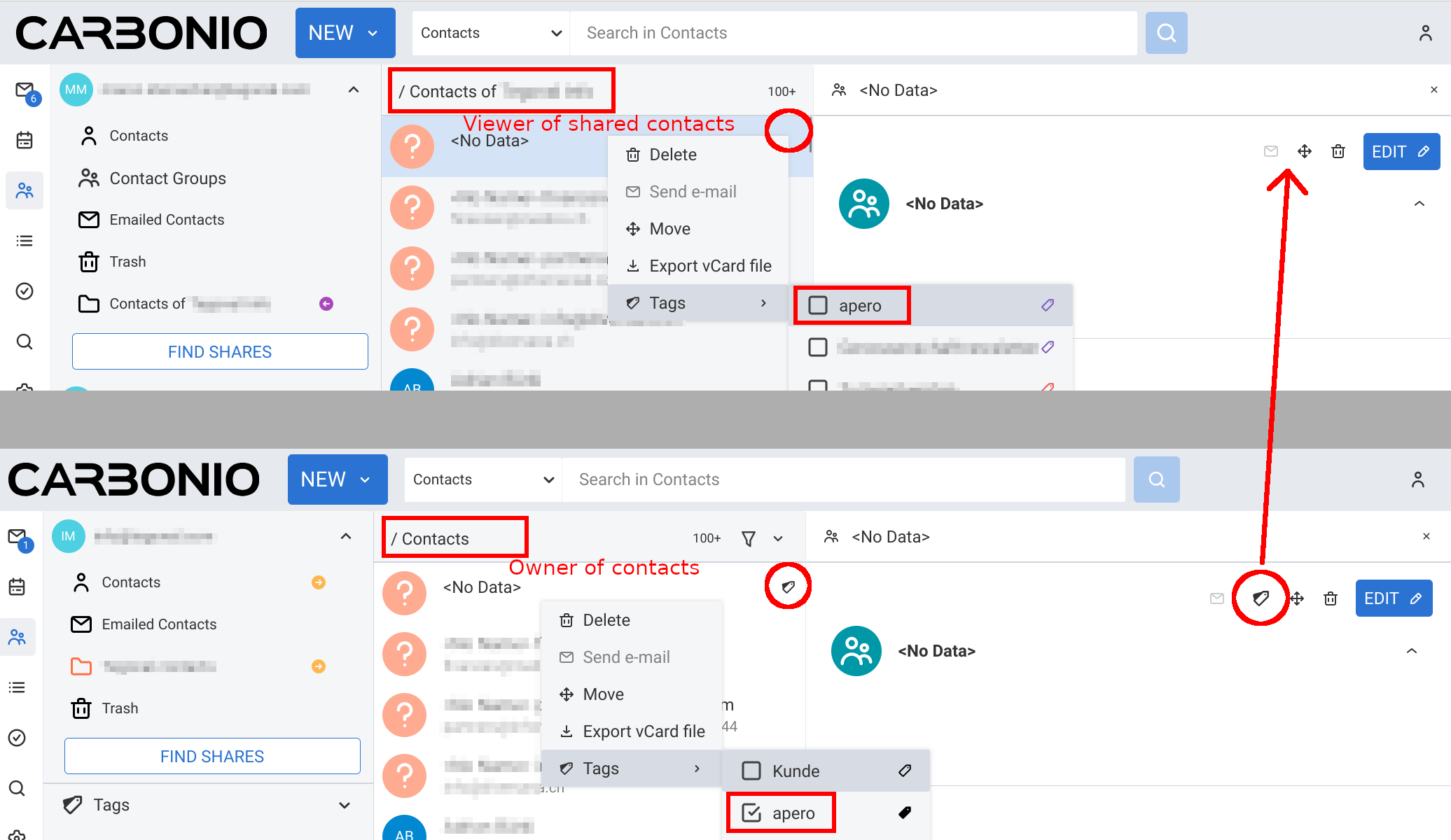The width and height of the screenshot is (1451, 840).
Task: Click blue search button in top window
Action: [1166, 33]
